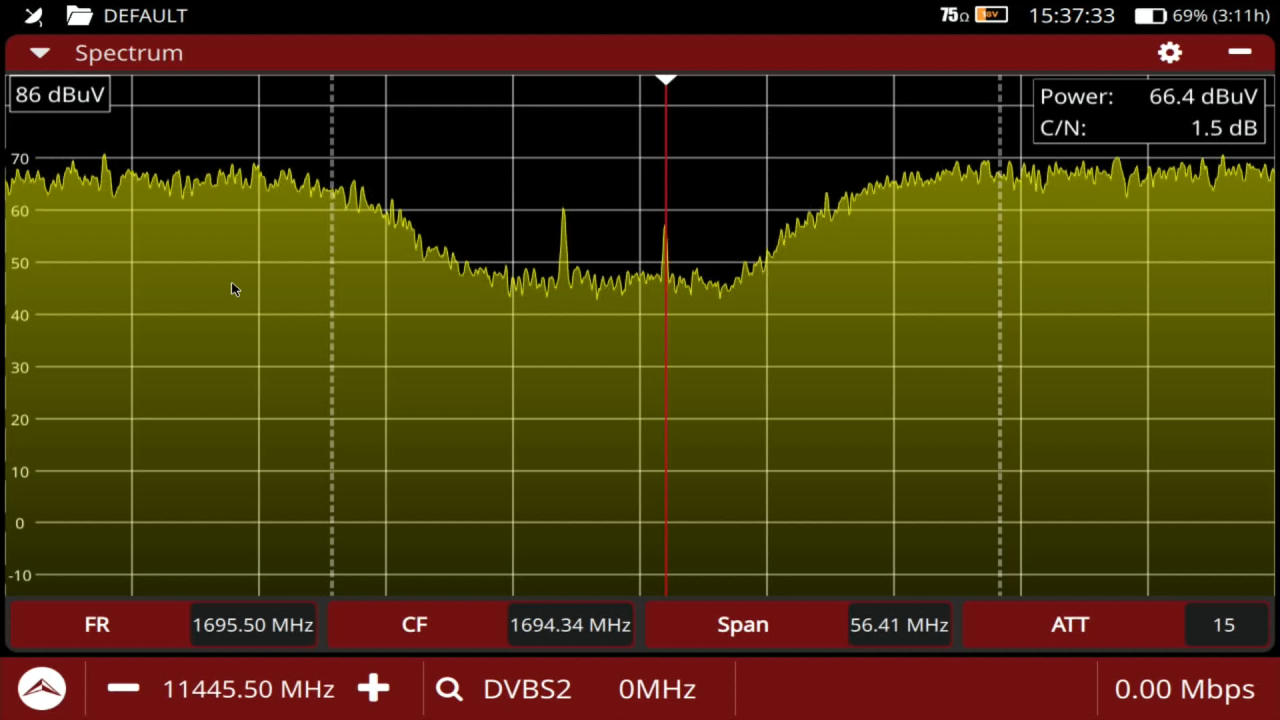The image size is (1280, 720).
Task: Click the white triangle marker atop red cursor
Action: click(666, 79)
